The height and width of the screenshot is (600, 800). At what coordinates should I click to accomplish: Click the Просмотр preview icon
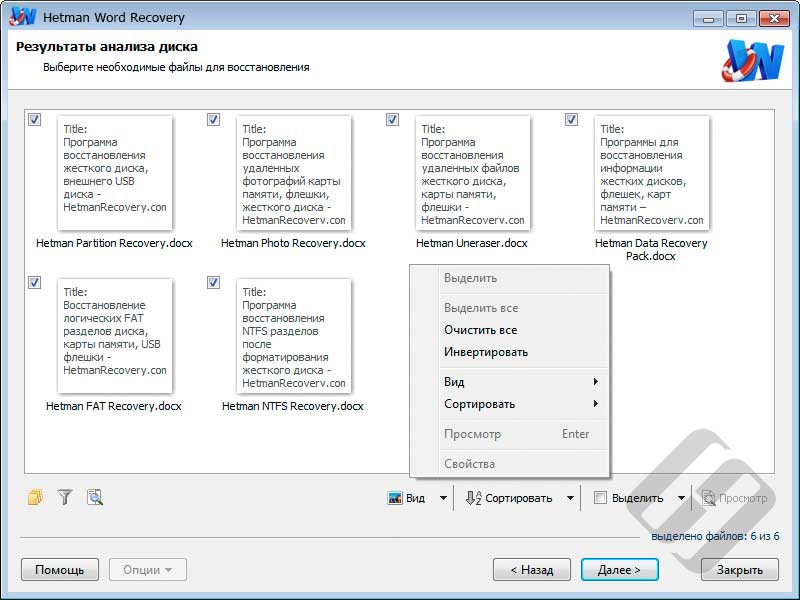pyautogui.click(x=709, y=498)
